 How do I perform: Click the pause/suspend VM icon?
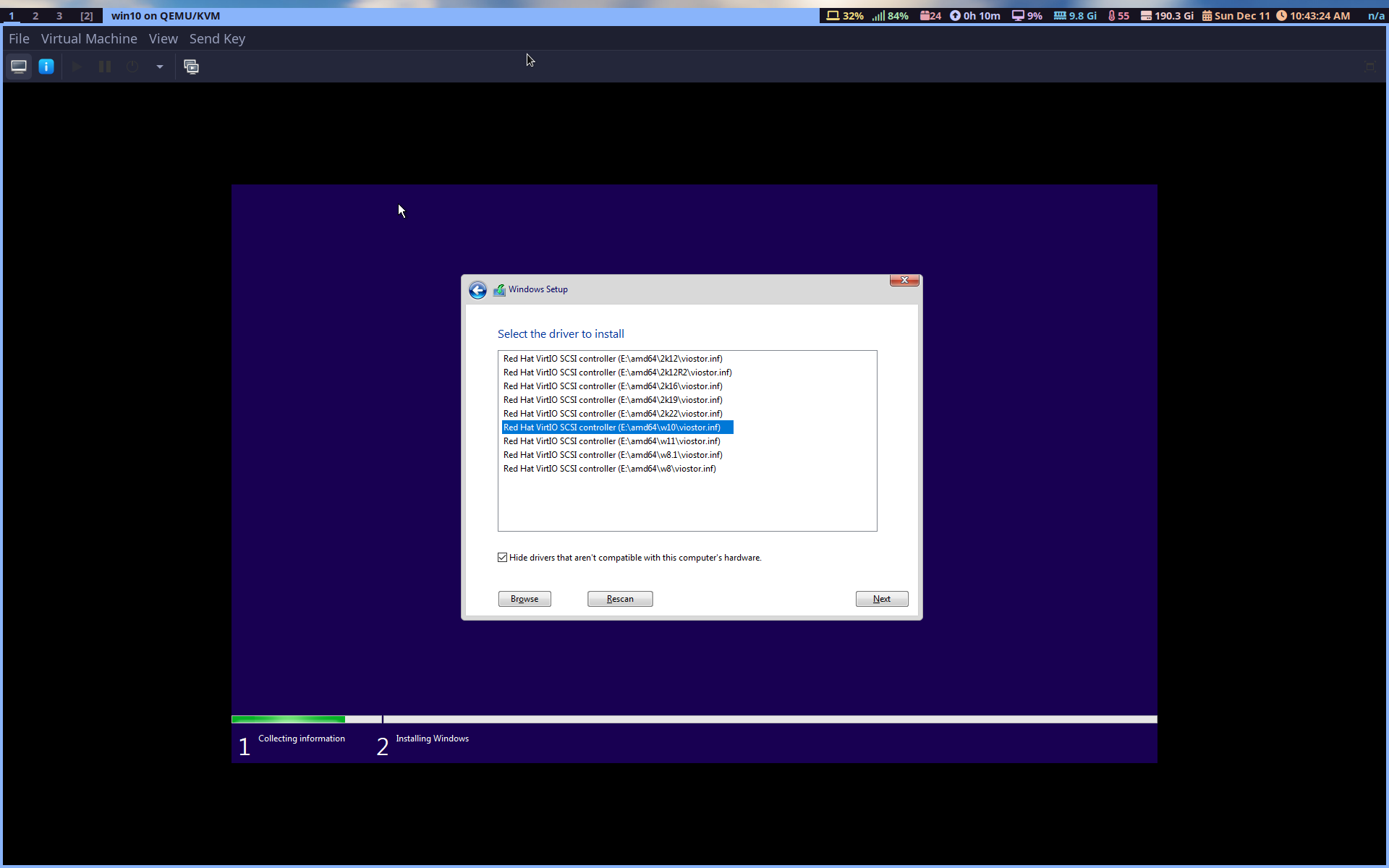(x=104, y=66)
